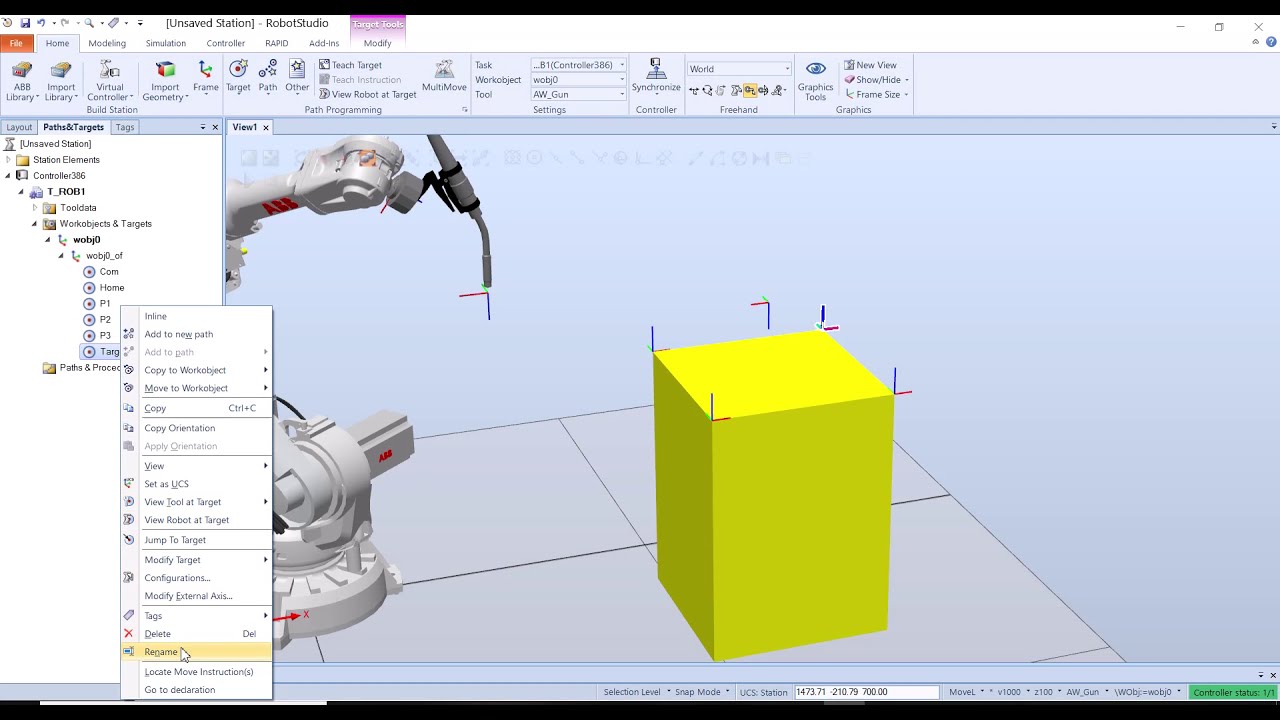Expand the Station Elements node
The width and height of the screenshot is (1280, 720).
(9, 160)
